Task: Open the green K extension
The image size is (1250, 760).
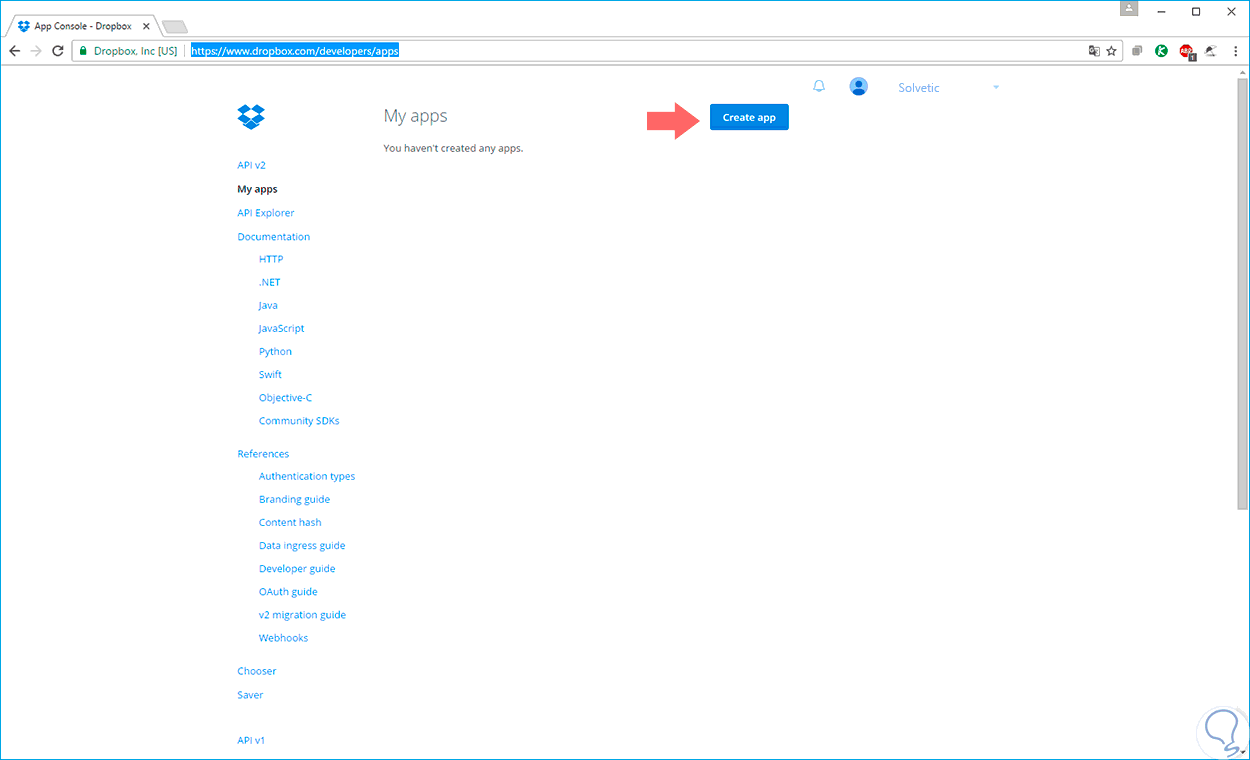Action: (x=1161, y=50)
